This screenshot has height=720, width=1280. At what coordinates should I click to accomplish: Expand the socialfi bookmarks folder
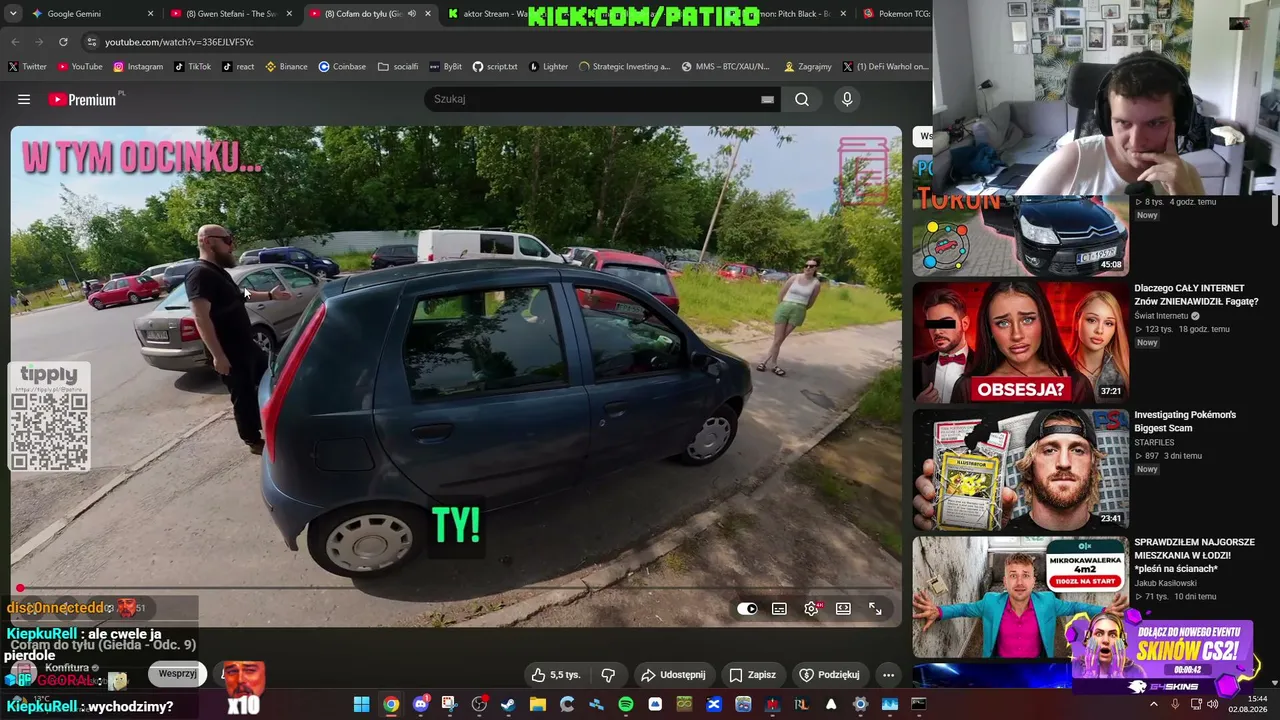tap(398, 67)
